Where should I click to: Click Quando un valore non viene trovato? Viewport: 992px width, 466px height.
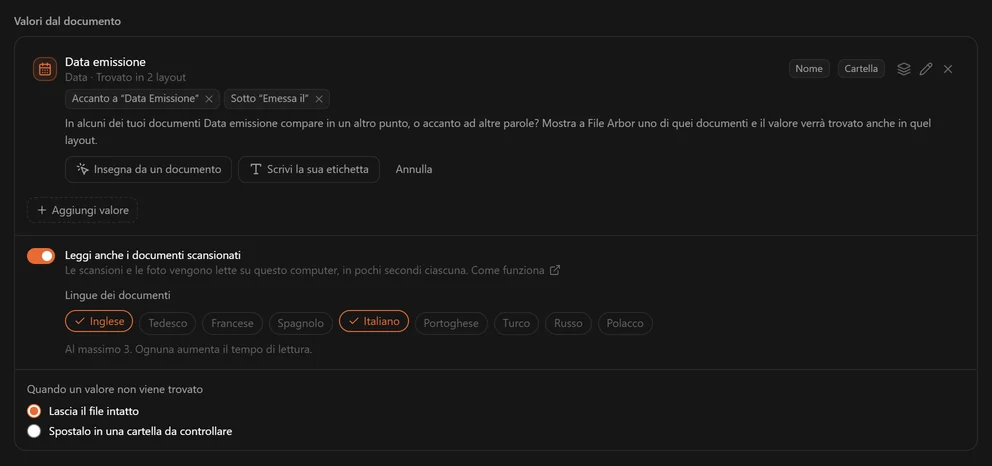tap(115, 389)
